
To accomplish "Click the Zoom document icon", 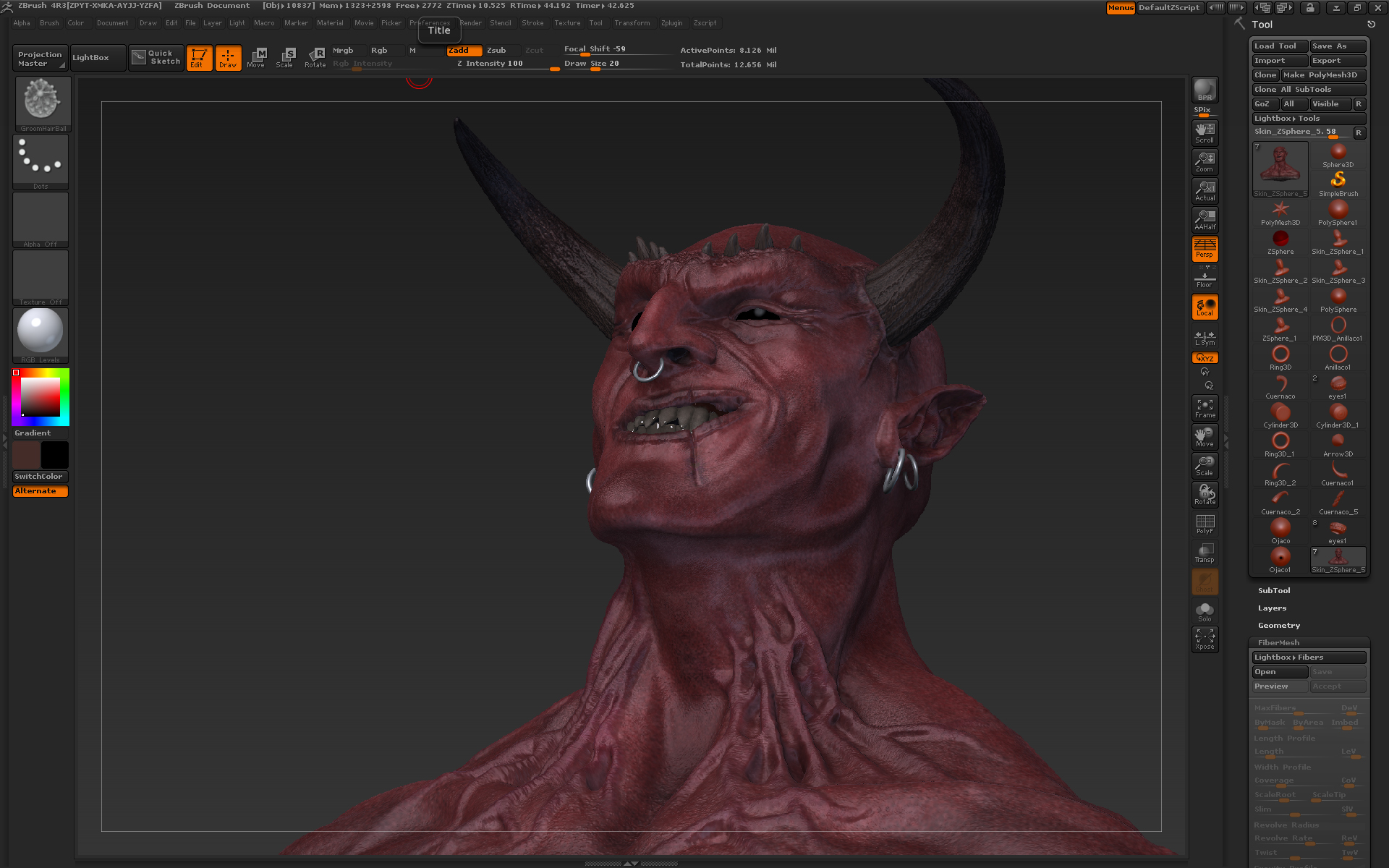I will pos(1205,161).
